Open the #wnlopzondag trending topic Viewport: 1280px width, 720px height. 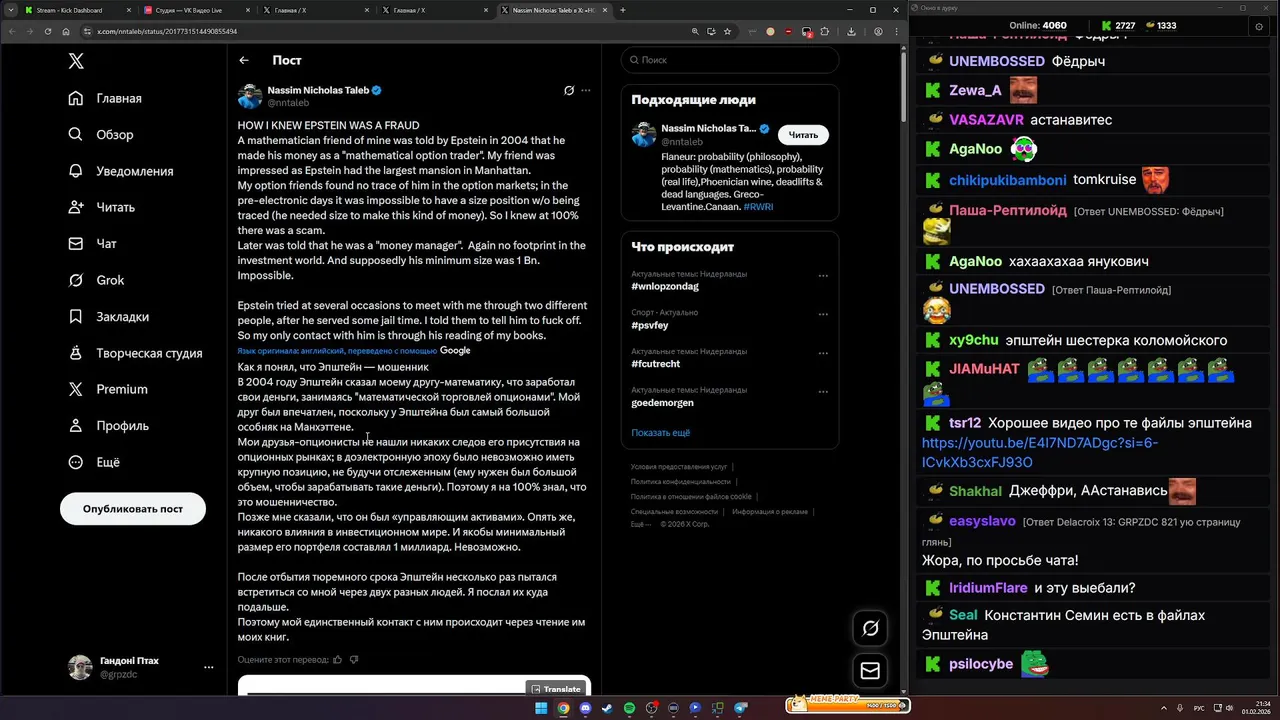point(665,287)
